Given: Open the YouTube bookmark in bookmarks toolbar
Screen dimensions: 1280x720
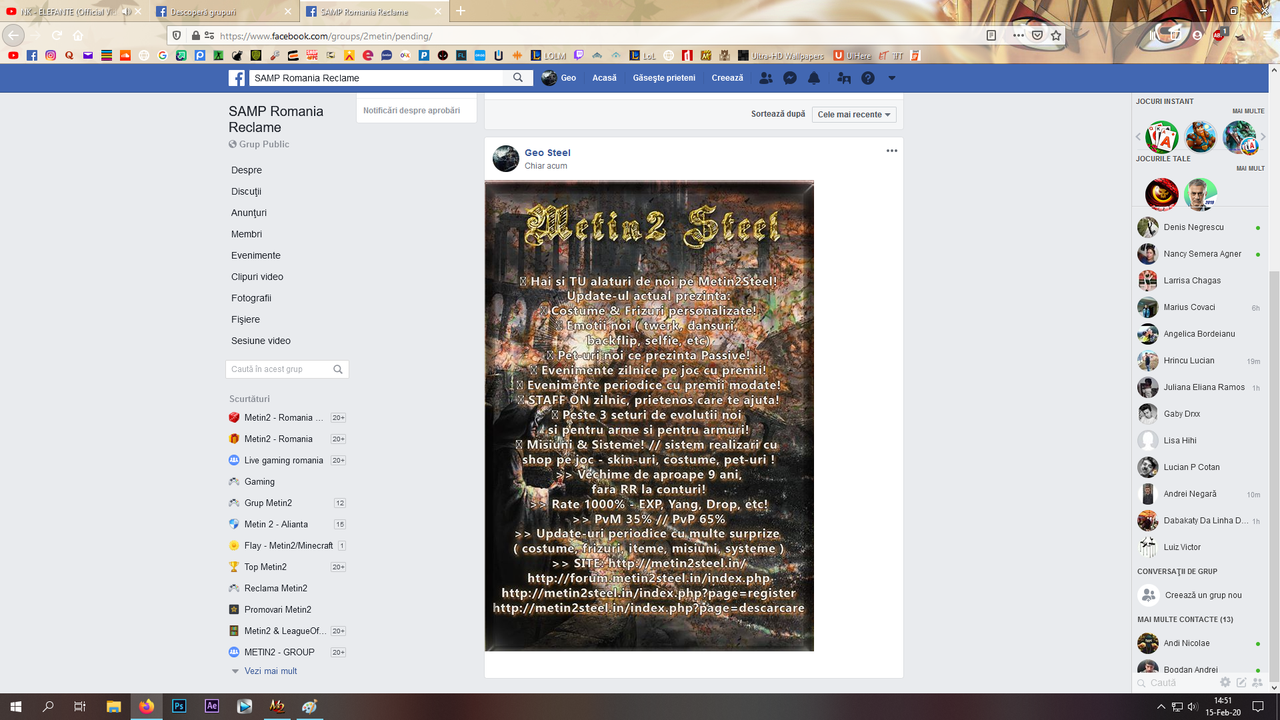Looking at the screenshot, I should (13, 55).
